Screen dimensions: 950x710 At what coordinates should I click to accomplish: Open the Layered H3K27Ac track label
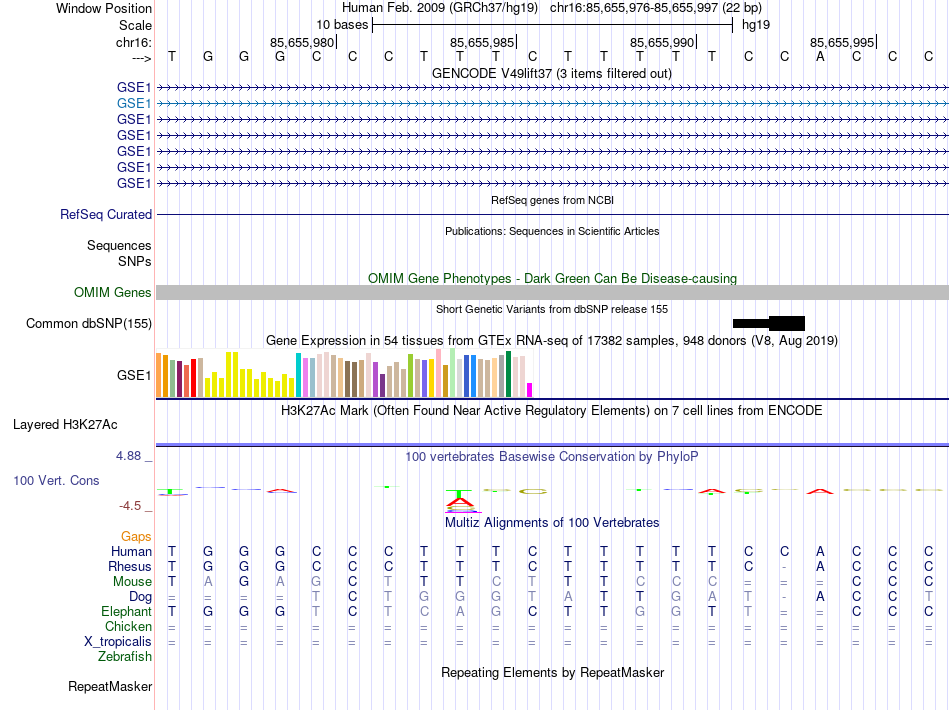pyautogui.click(x=65, y=424)
